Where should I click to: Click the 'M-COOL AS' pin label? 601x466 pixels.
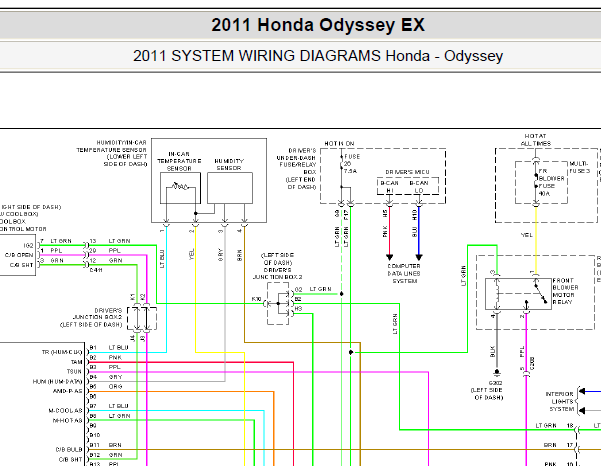click(x=65, y=410)
